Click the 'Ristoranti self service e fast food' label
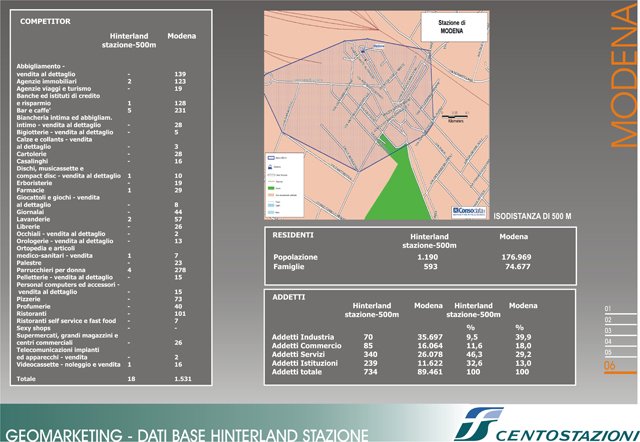Screen dimensions: 640x442 coord(66,321)
